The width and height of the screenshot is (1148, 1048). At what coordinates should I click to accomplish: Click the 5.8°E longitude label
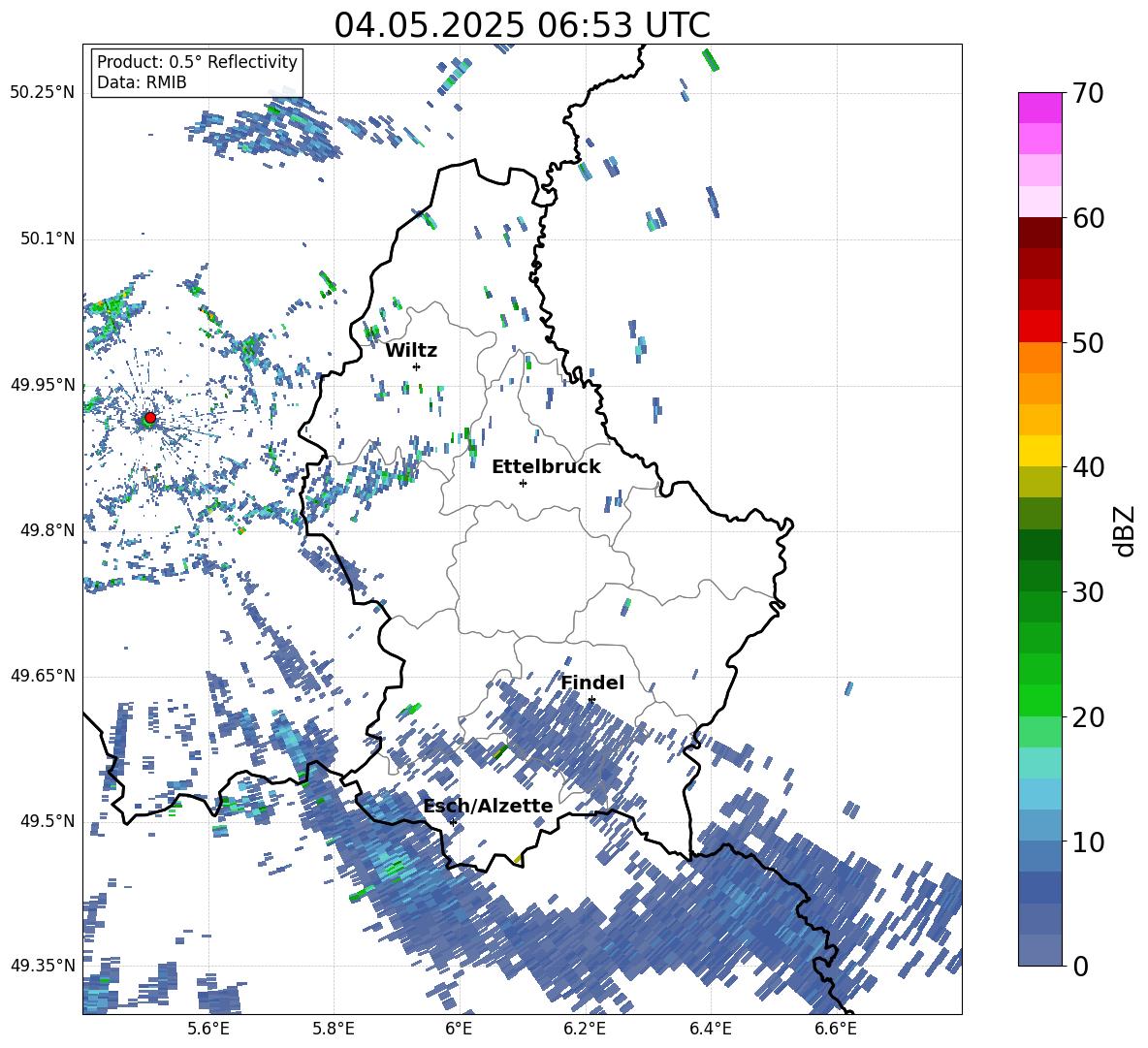pyautogui.click(x=334, y=1029)
